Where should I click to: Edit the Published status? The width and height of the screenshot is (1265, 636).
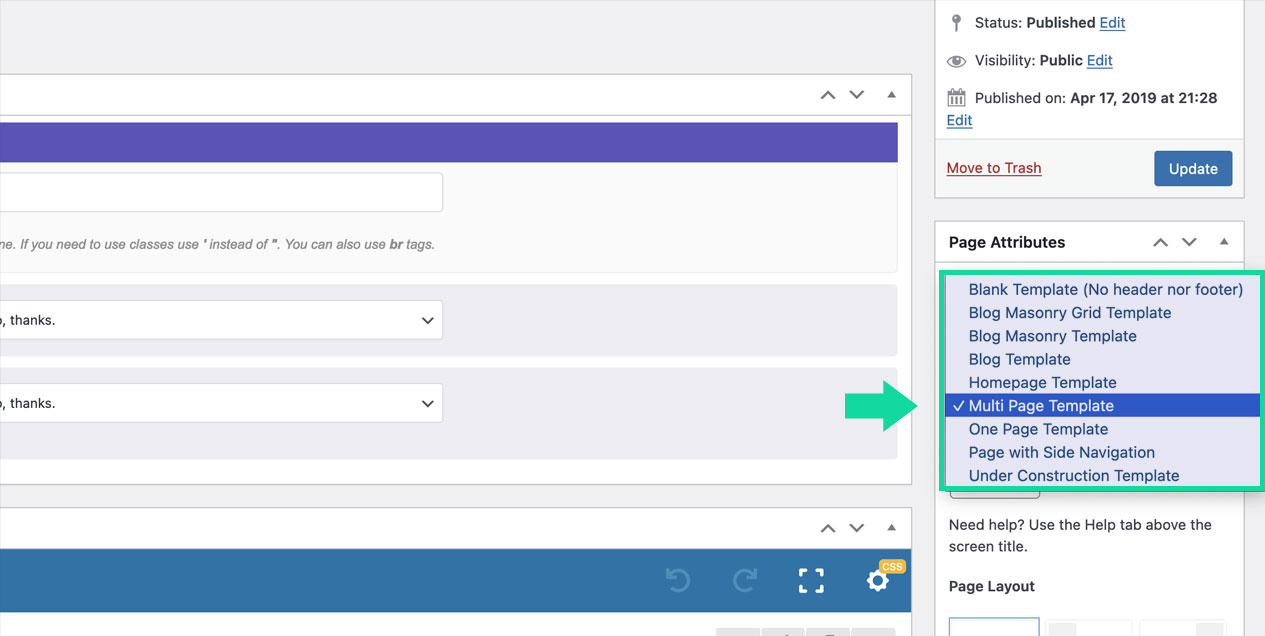pos(1112,23)
